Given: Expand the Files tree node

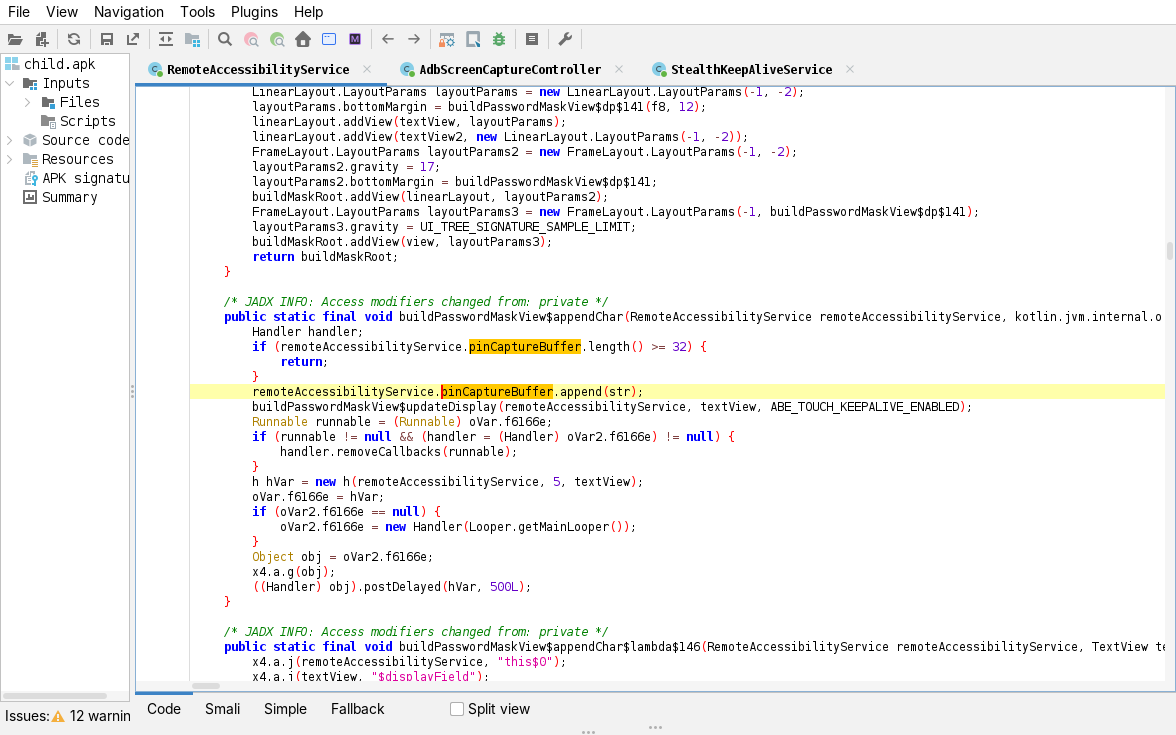Looking at the screenshot, I should pyautogui.click(x=27, y=102).
